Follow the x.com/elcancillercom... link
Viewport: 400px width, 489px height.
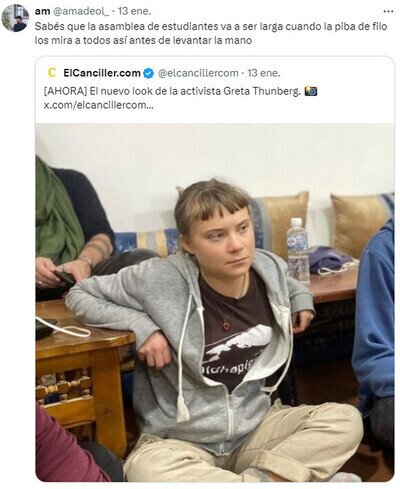click(x=99, y=105)
